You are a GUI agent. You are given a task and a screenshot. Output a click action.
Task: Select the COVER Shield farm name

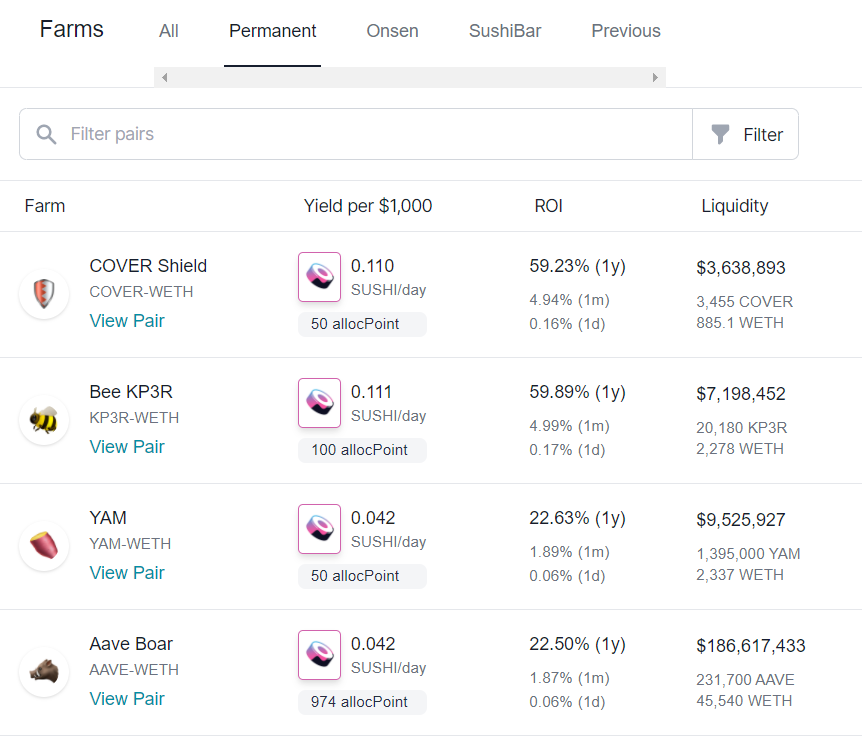point(148,266)
